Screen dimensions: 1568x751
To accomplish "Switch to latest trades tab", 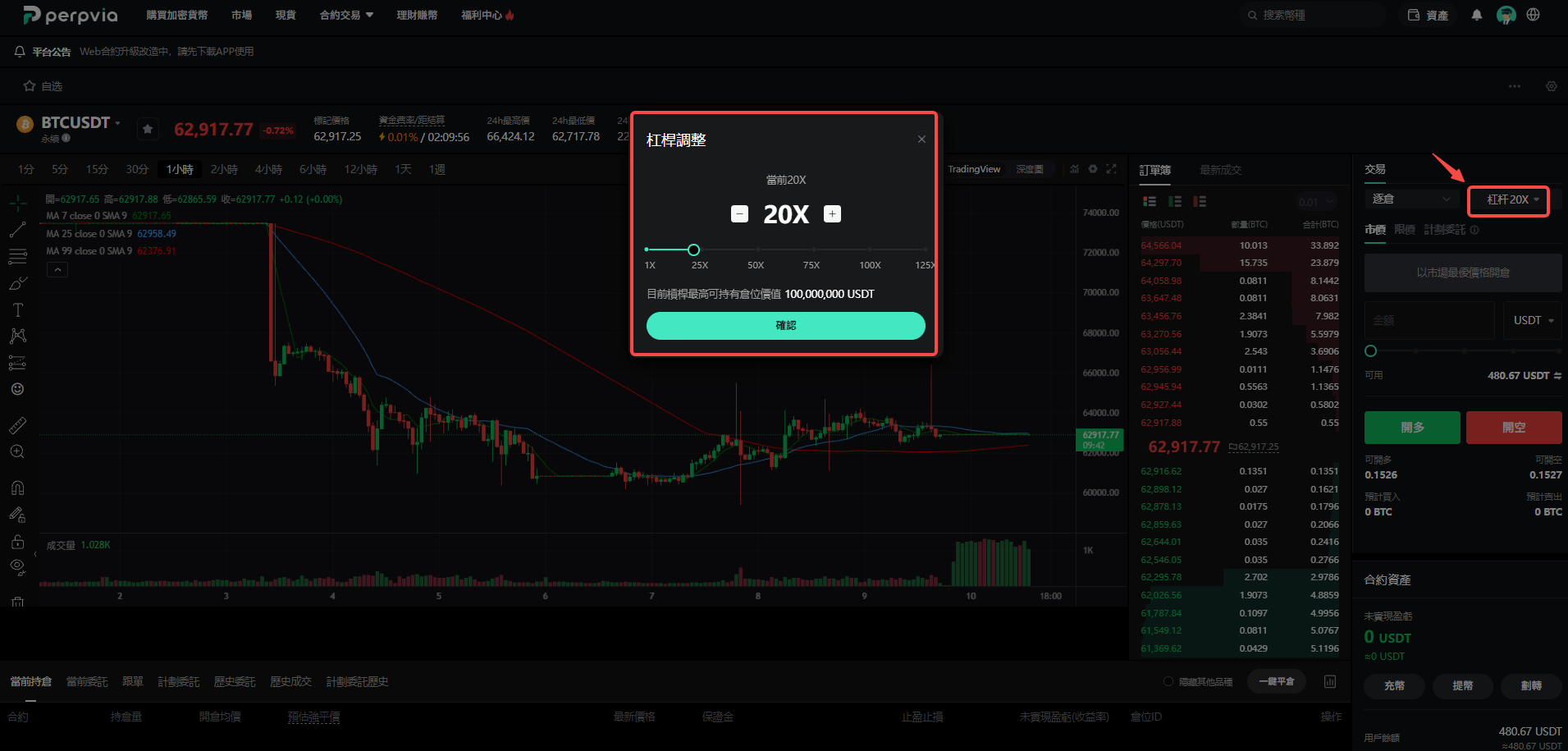I will [x=1221, y=170].
